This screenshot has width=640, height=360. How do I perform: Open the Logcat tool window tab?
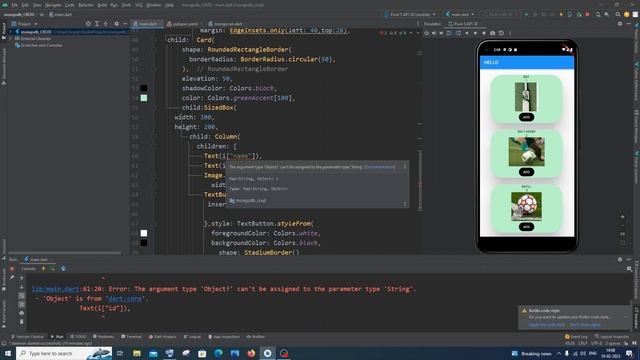pyautogui.click(x=192, y=337)
